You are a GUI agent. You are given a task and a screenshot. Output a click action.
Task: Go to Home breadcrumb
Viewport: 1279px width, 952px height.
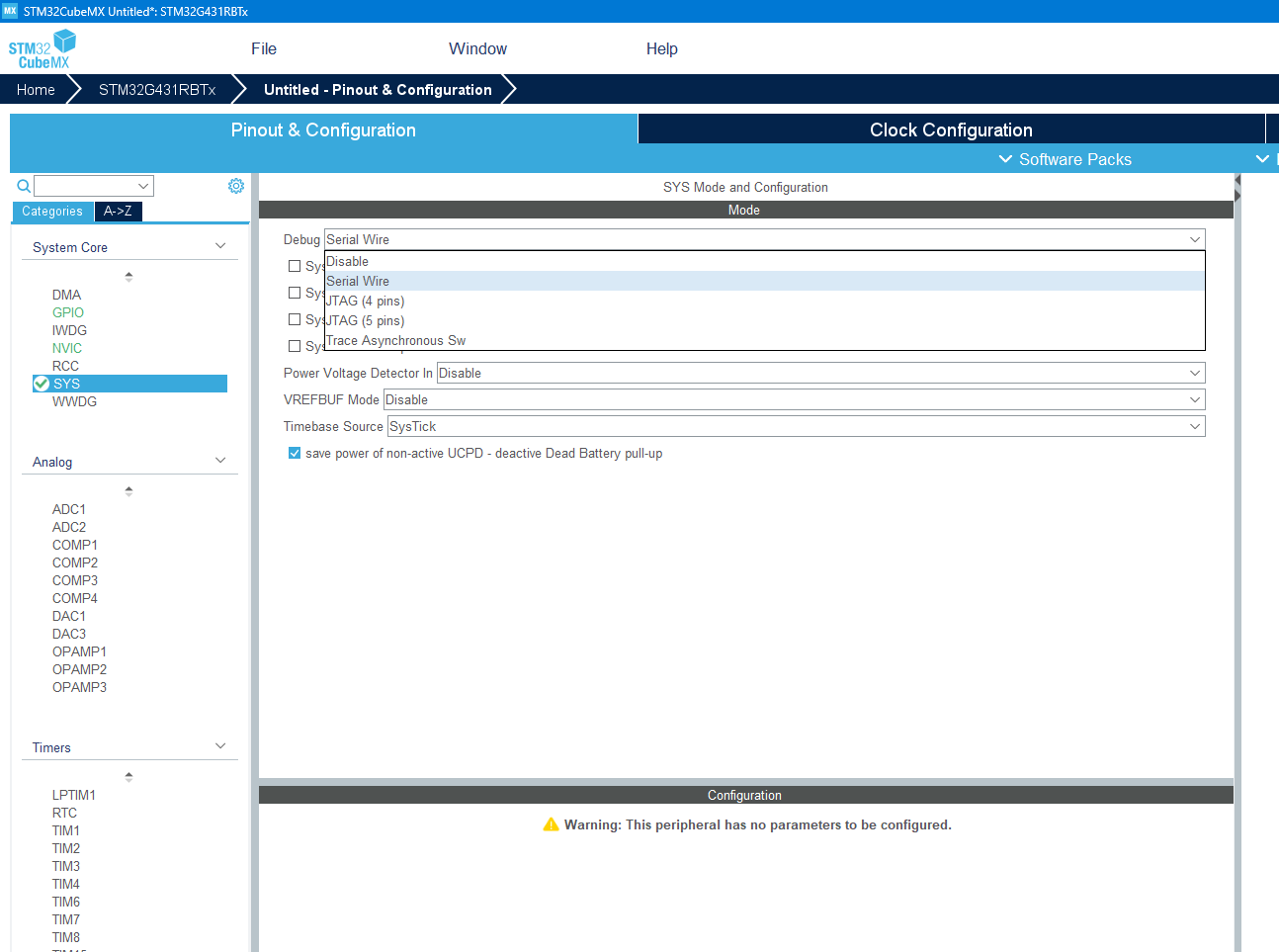click(x=36, y=89)
